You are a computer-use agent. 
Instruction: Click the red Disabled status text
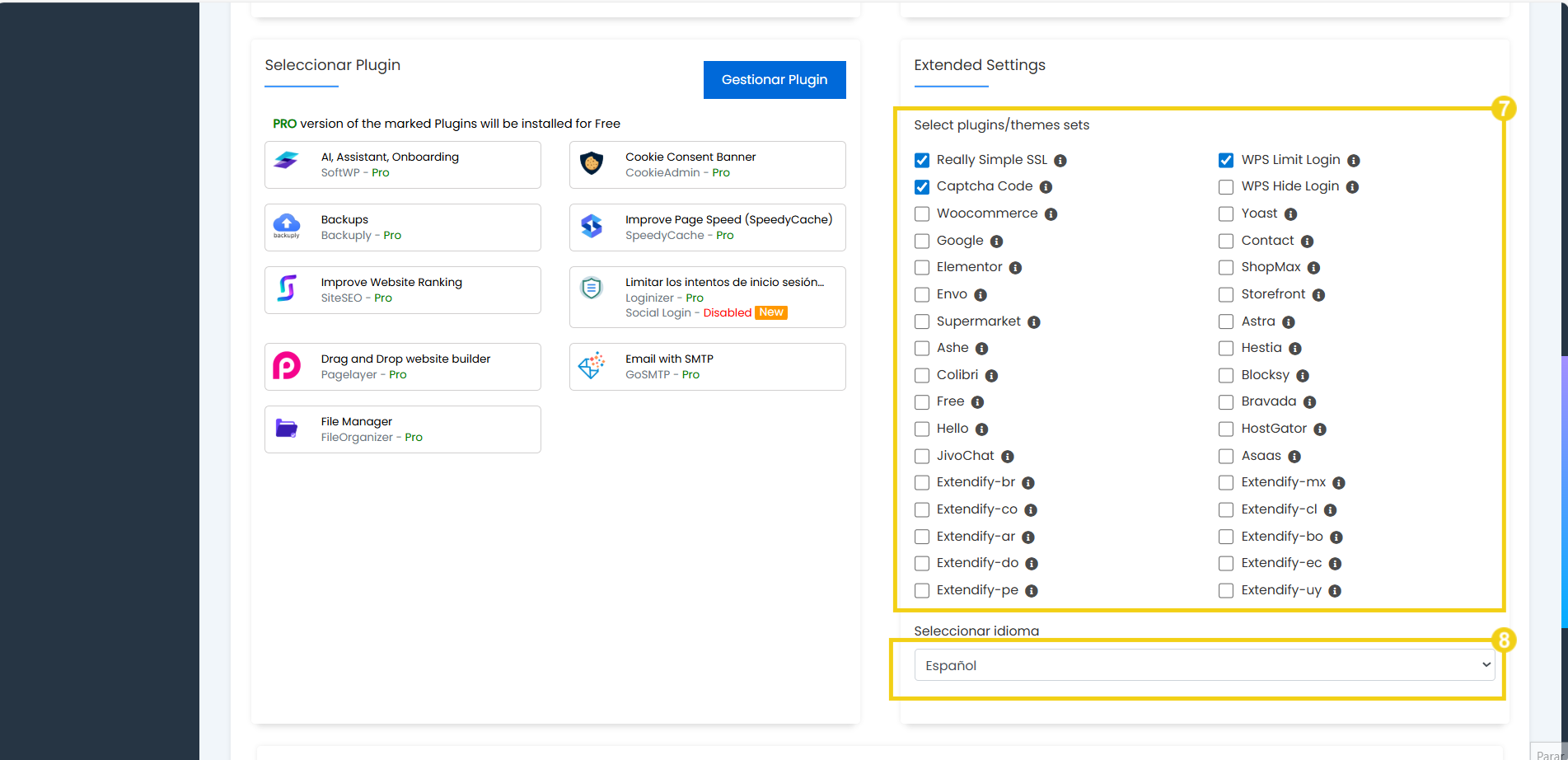pos(727,313)
